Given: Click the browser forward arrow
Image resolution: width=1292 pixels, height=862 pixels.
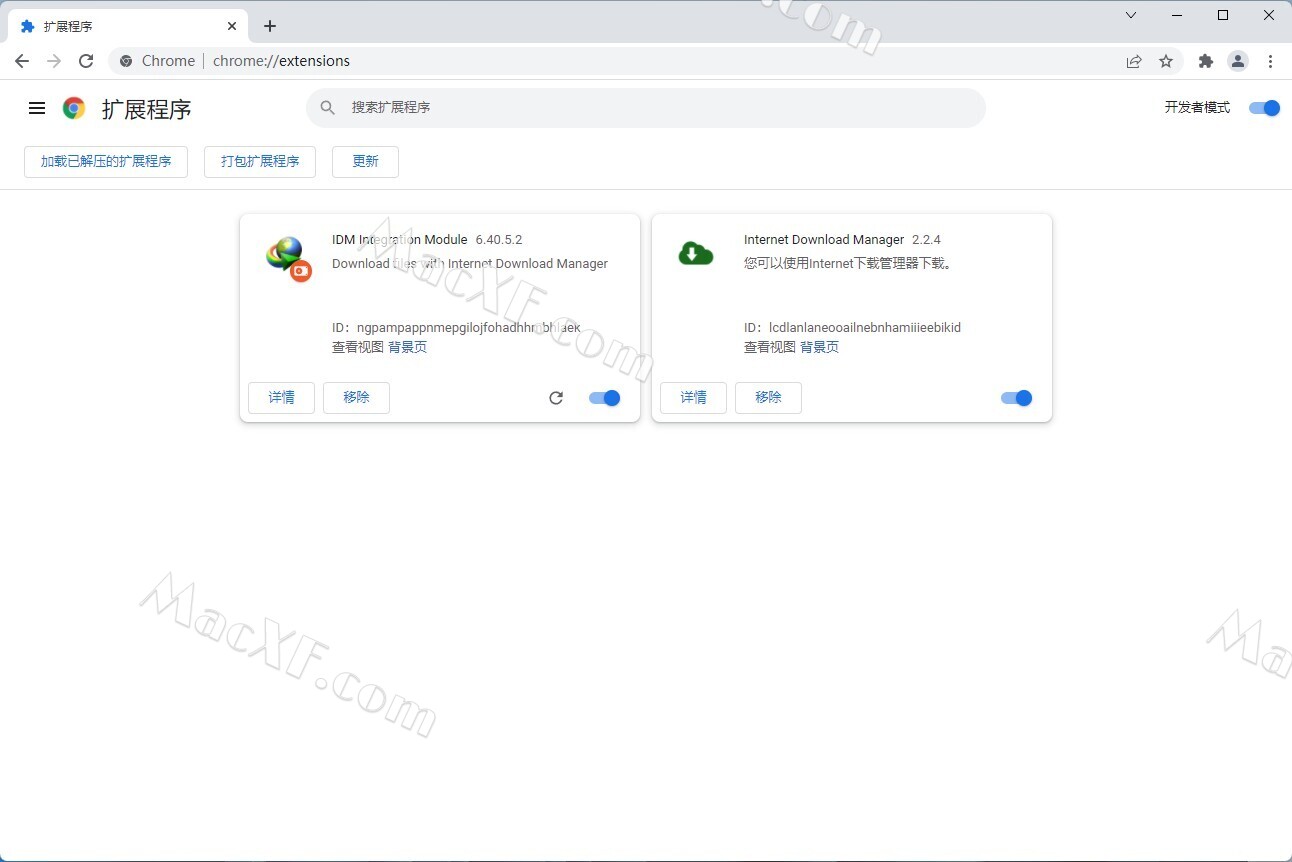Looking at the screenshot, I should point(54,61).
